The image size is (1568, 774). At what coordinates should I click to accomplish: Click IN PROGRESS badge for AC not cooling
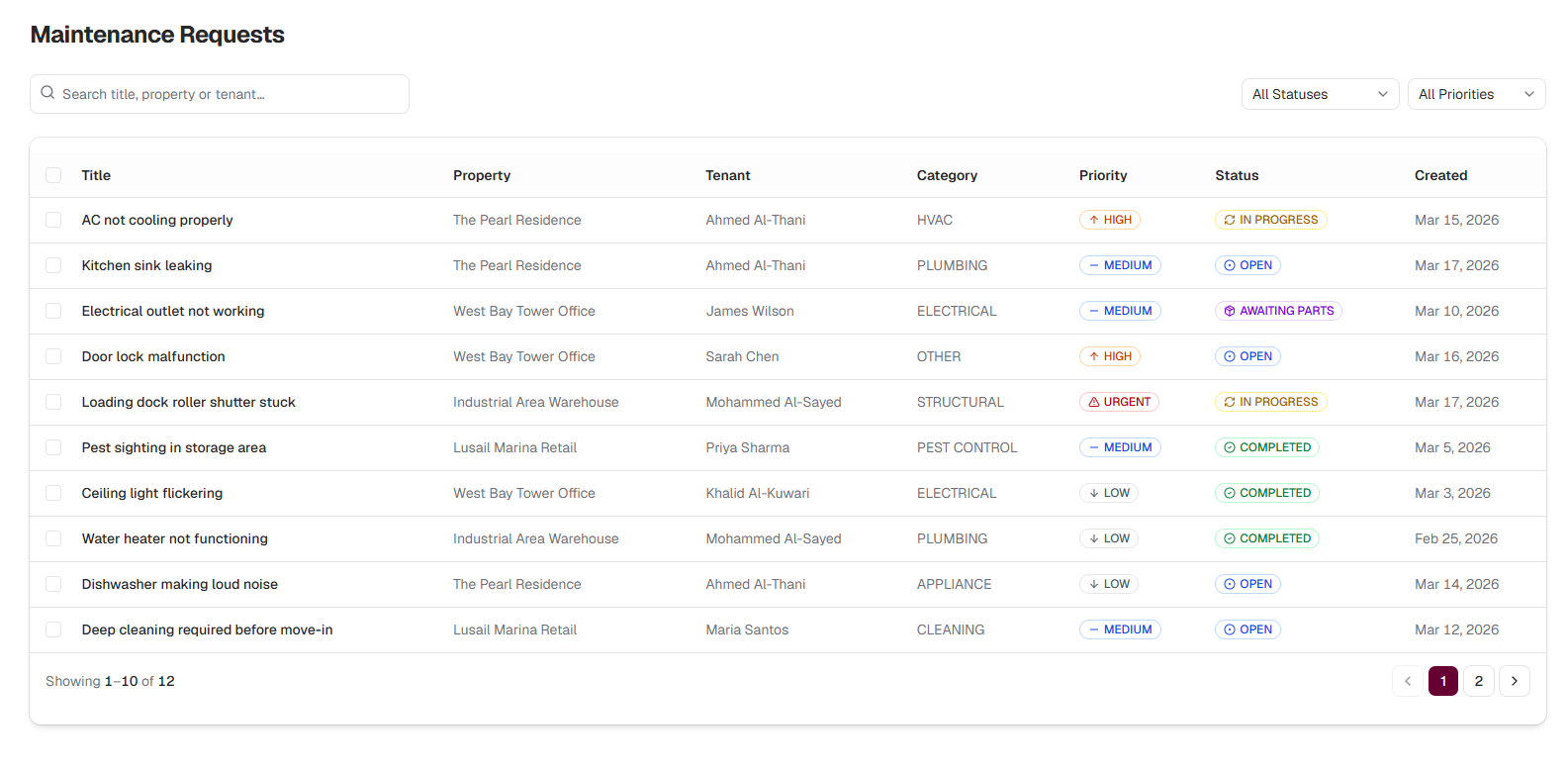click(1270, 220)
